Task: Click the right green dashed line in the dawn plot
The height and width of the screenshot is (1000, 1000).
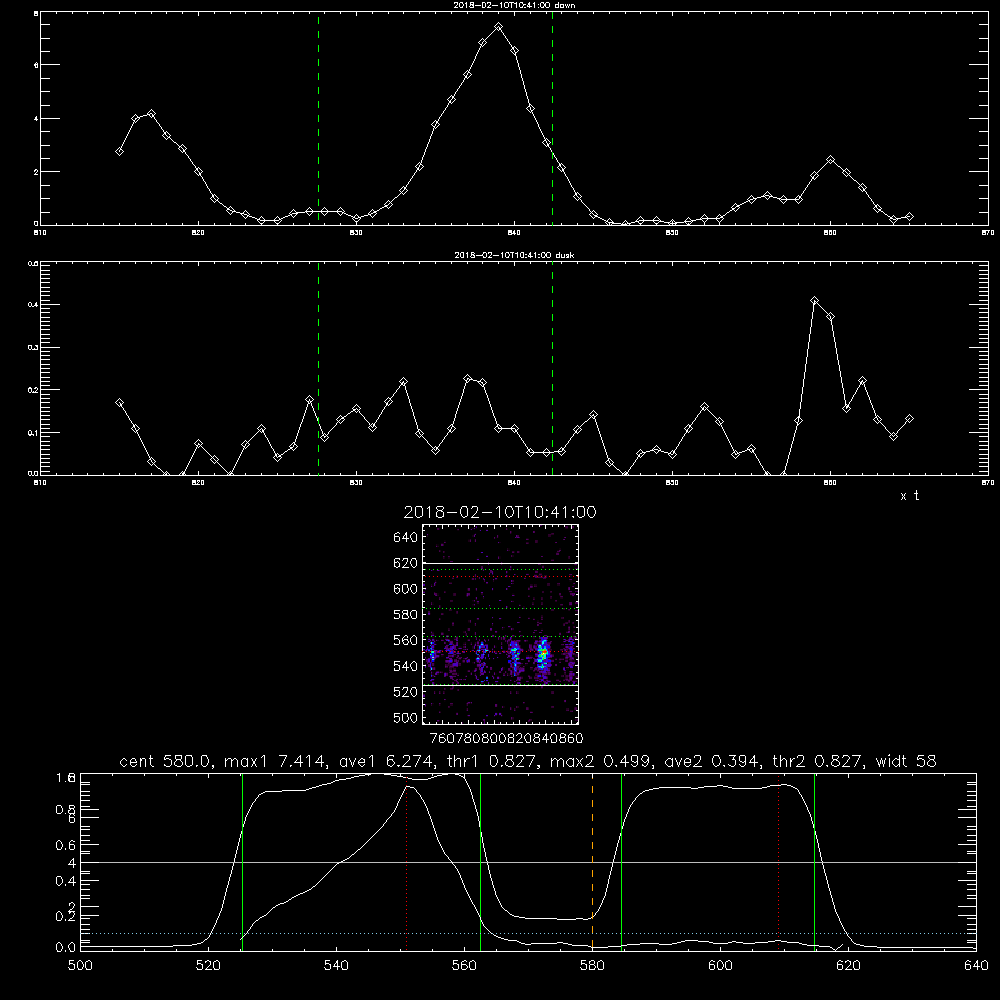Action: pos(552,119)
